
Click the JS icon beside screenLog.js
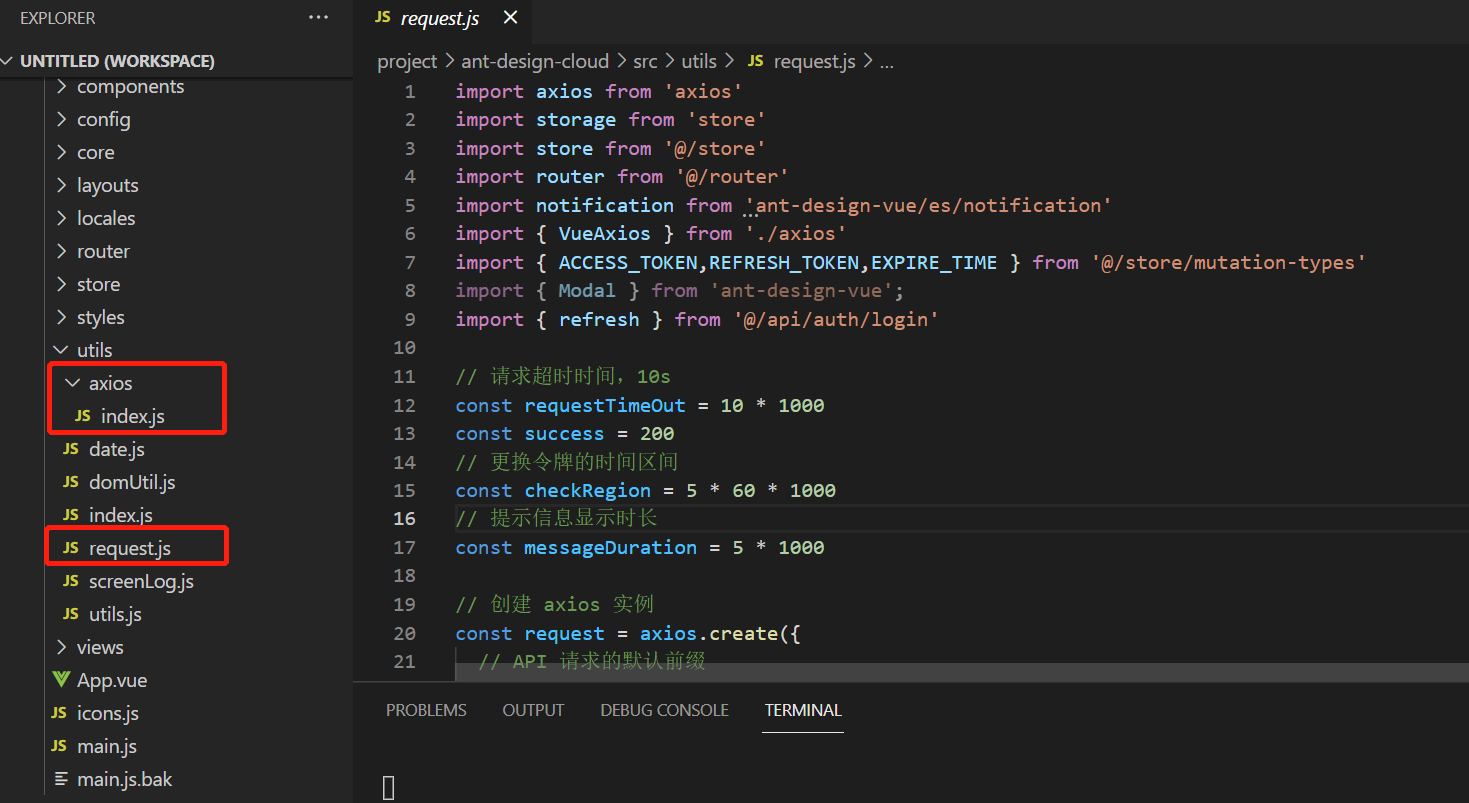[x=71, y=582]
